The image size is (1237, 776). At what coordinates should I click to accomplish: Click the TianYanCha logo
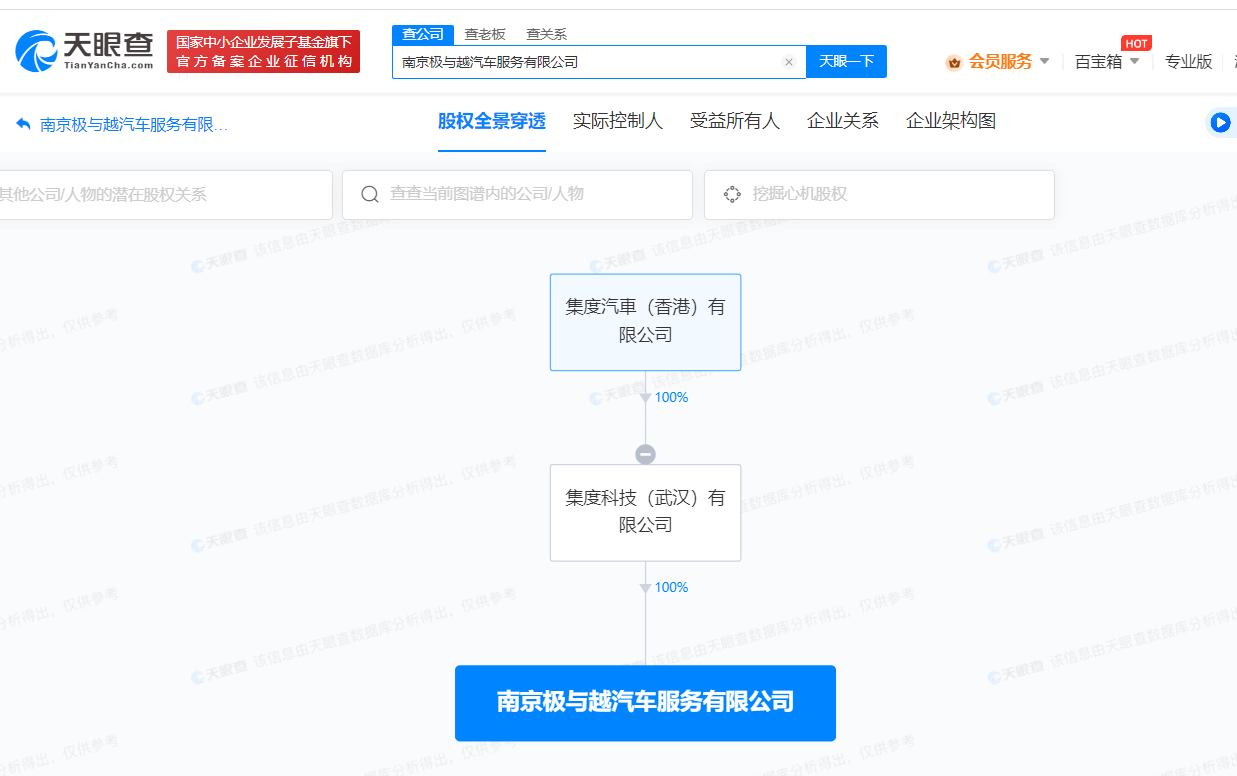(x=85, y=50)
